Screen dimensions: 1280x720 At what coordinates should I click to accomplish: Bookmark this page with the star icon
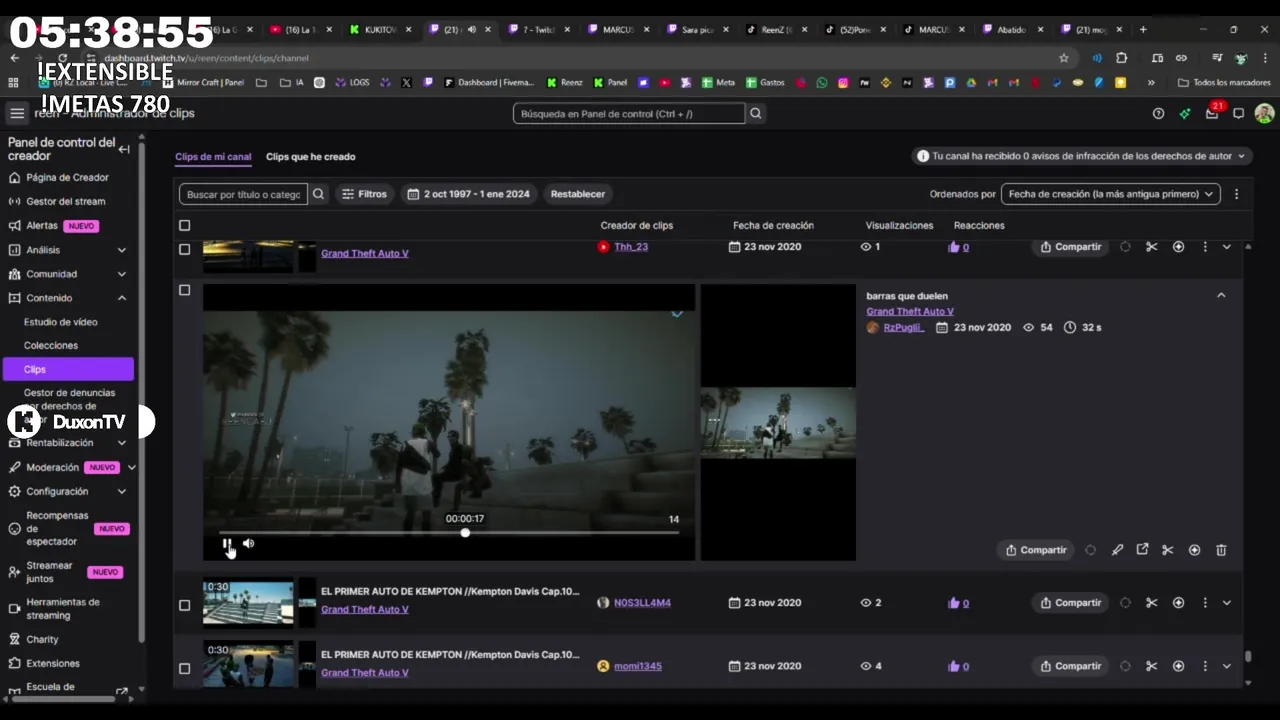[1064, 58]
